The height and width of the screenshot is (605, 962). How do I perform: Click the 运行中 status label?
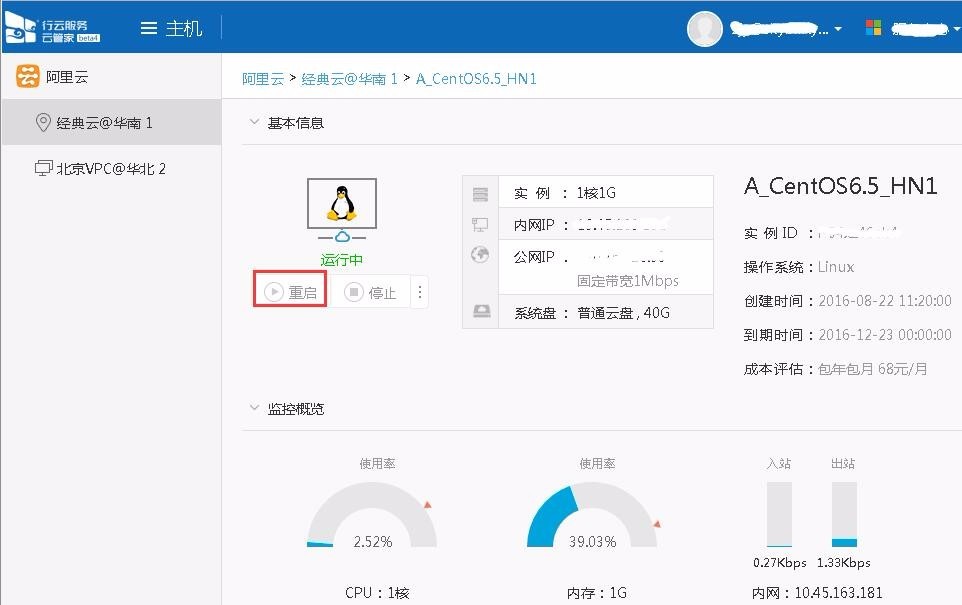[342, 260]
